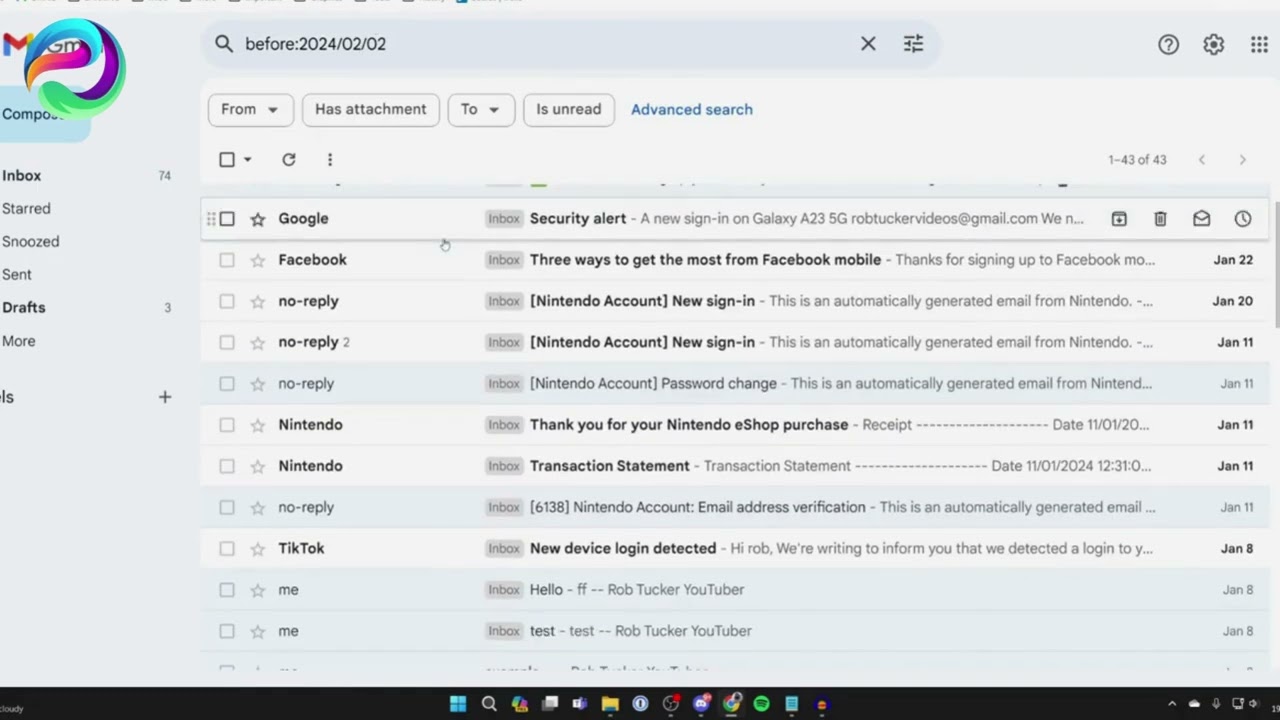Click the Compose button

coord(44,114)
